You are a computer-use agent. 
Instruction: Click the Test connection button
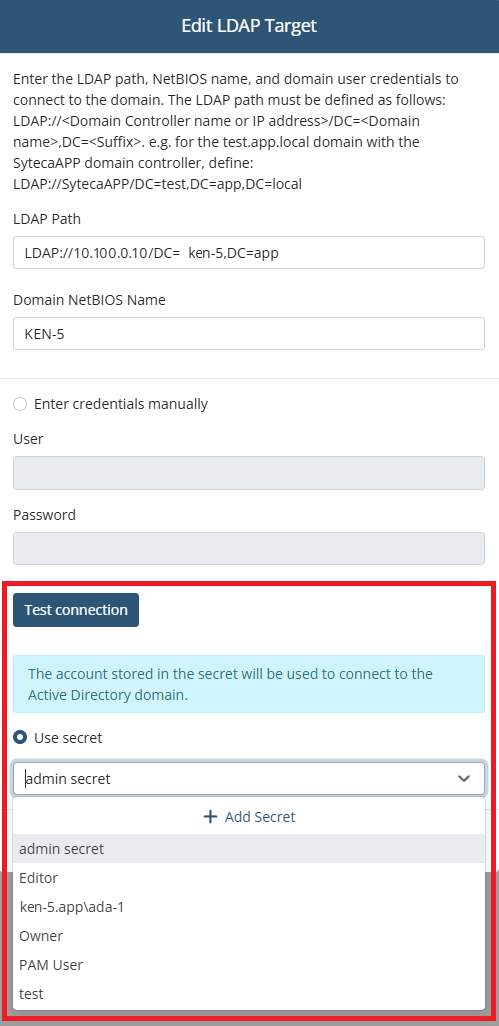point(76,610)
